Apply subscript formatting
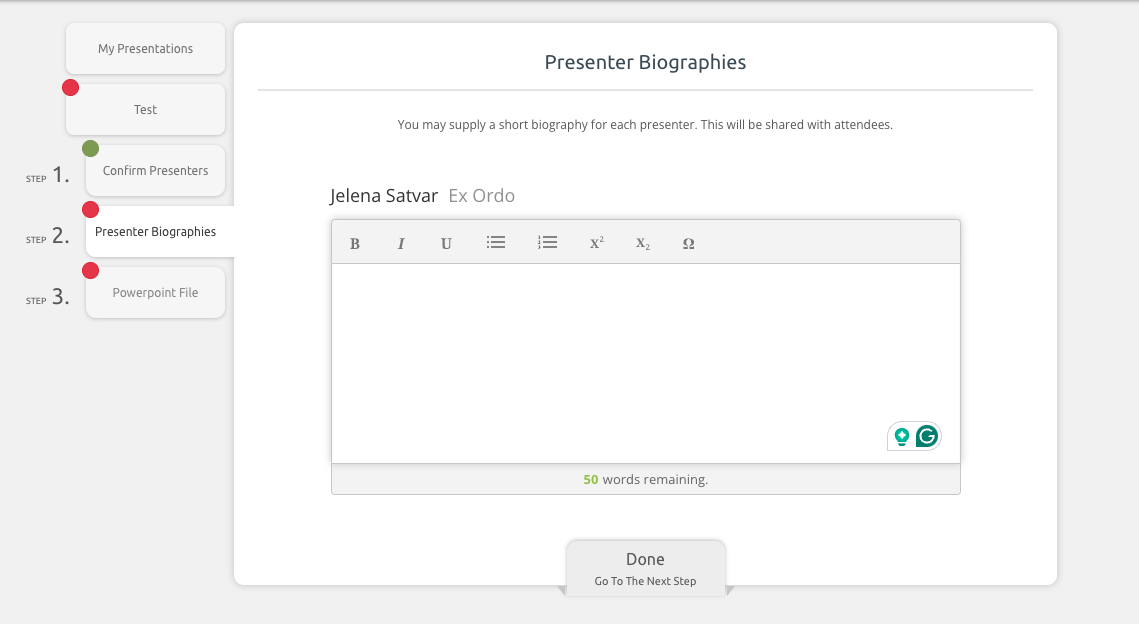Viewport: 1139px width, 624px height. click(641, 243)
